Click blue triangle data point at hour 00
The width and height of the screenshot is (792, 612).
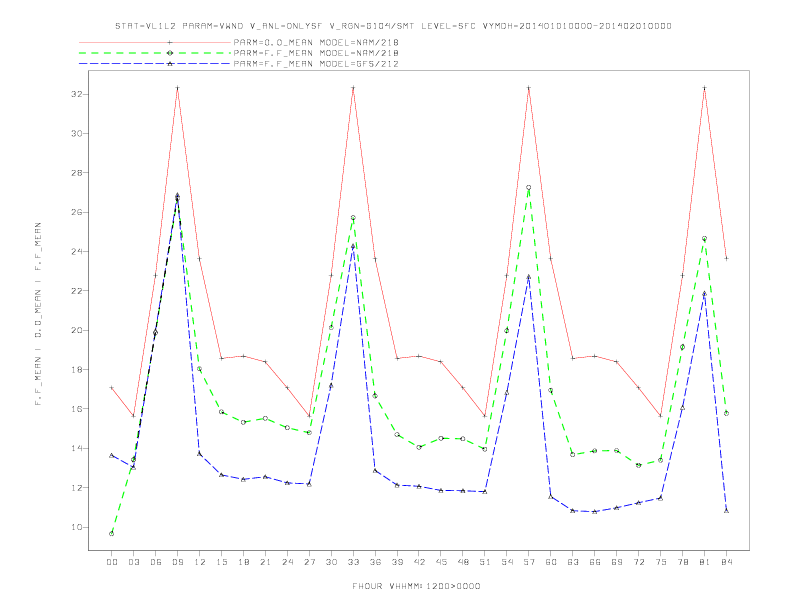pos(112,455)
